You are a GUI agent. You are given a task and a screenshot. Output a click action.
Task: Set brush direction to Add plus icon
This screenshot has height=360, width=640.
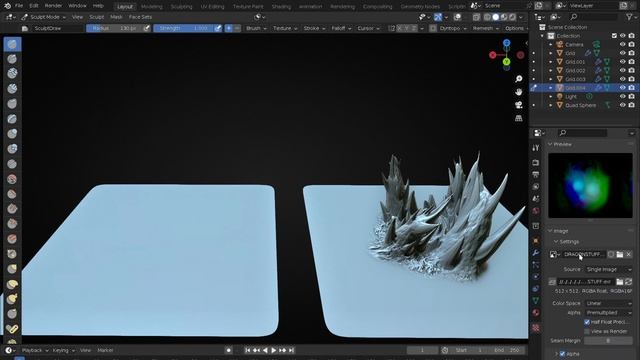click(x=229, y=28)
